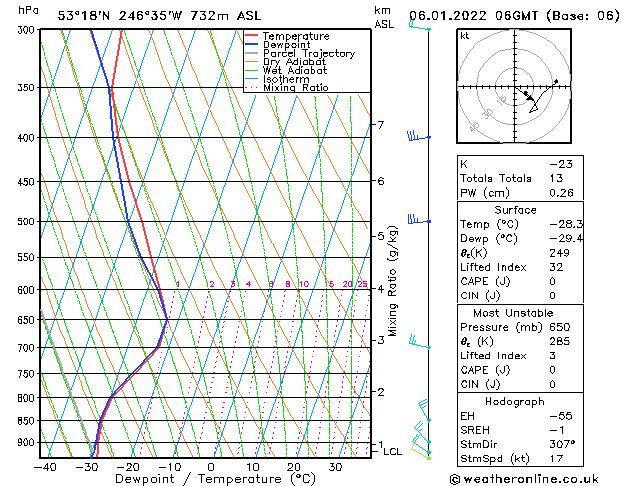Viewport: 629px width, 486px height.
Task: Click the 'Dewpoint / Temperature (°C)' axis title
Action: (x=215, y=479)
